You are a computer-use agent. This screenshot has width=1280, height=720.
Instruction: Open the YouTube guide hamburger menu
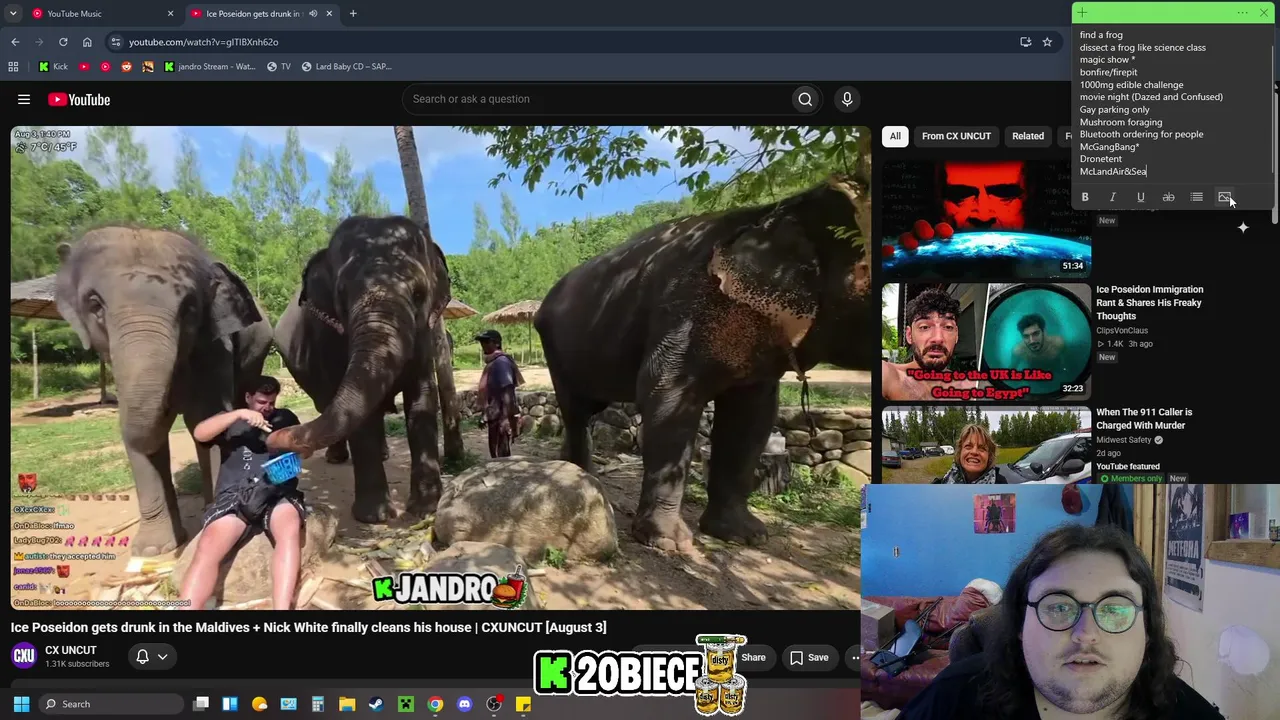24,99
